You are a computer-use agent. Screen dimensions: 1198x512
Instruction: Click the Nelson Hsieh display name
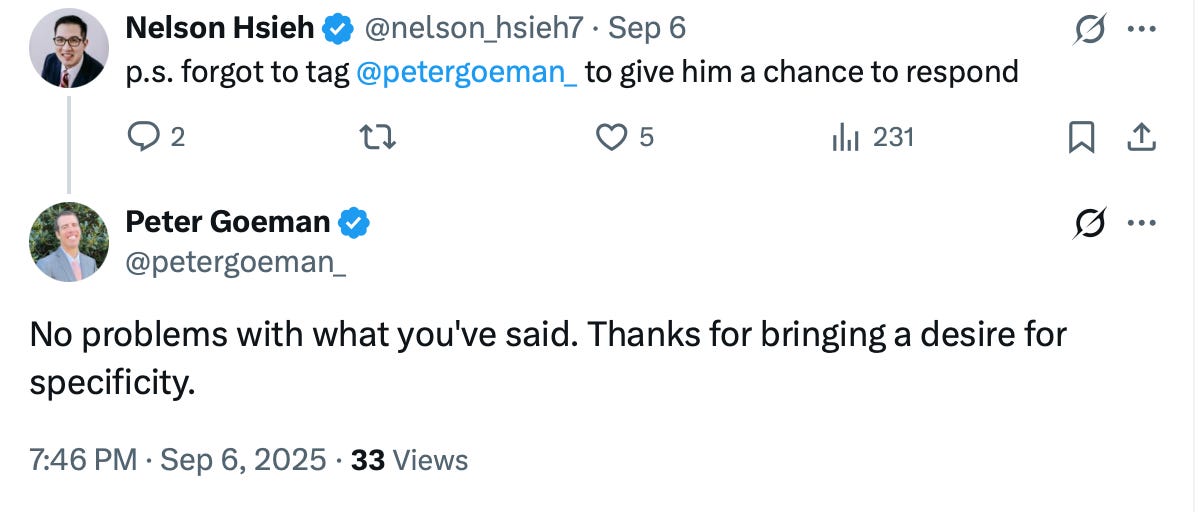tap(219, 29)
